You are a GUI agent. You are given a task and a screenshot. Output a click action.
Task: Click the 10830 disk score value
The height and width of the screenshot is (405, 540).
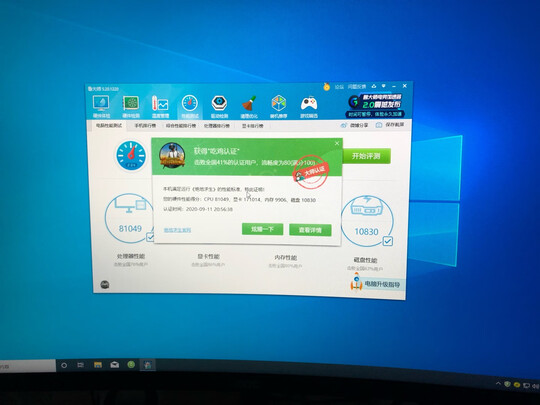[x=366, y=232]
